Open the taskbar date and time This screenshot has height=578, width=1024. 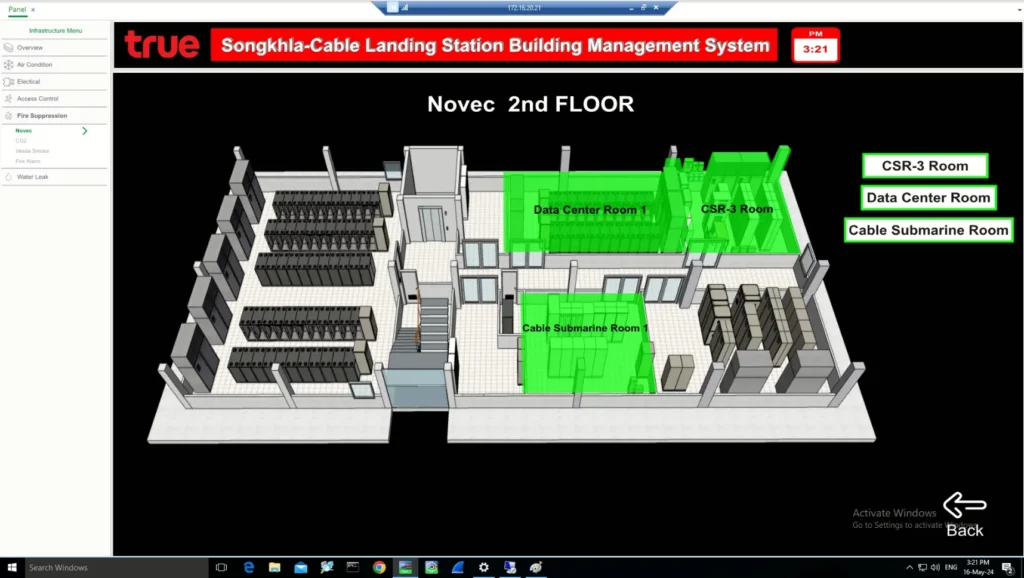point(978,568)
